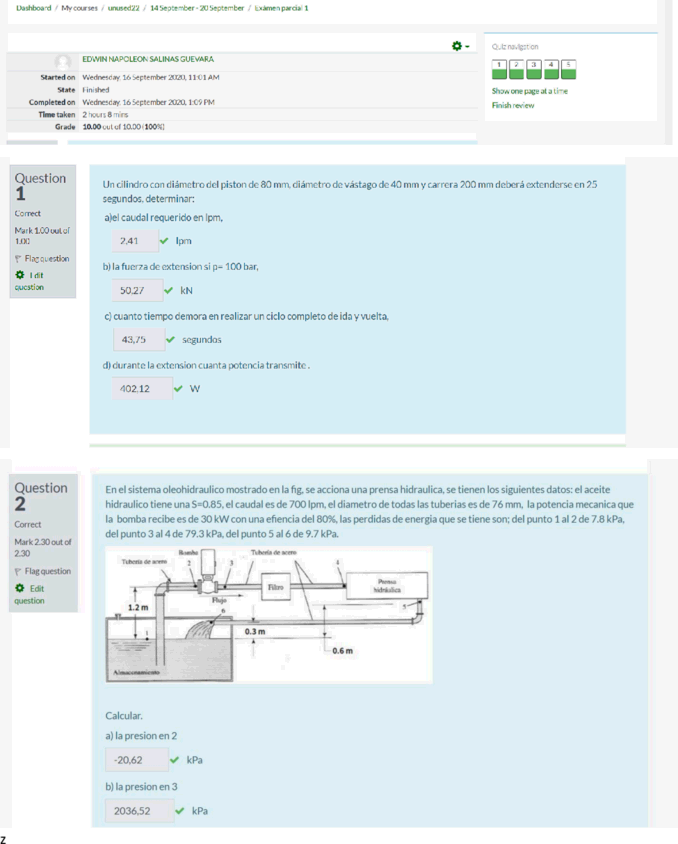Click the State value Finished
The height and width of the screenshot is (844, 678).
(x=96, y=90)
